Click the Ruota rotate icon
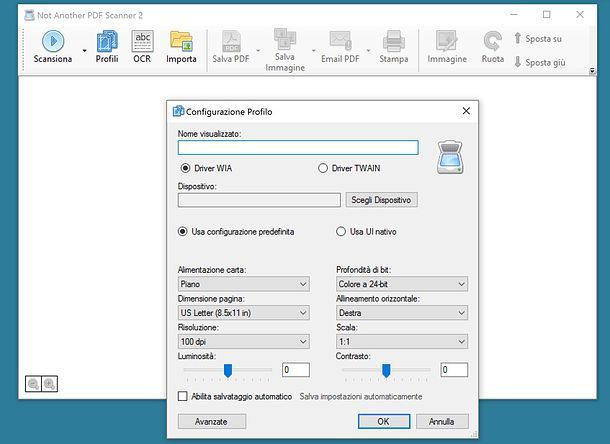The image size is (610, 444). pyautogui.click(x=493, y=41)
